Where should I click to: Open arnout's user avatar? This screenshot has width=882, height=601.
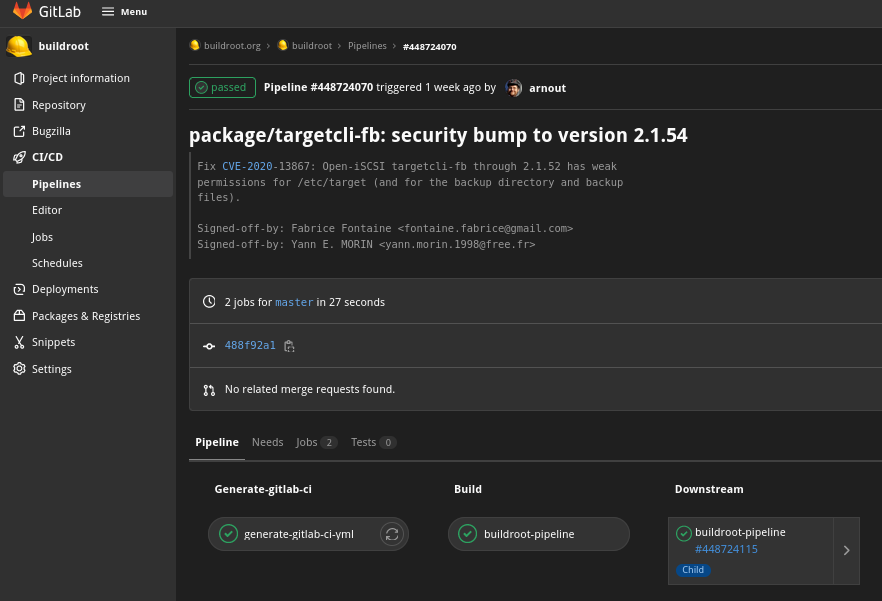click(x=514, y=88)
